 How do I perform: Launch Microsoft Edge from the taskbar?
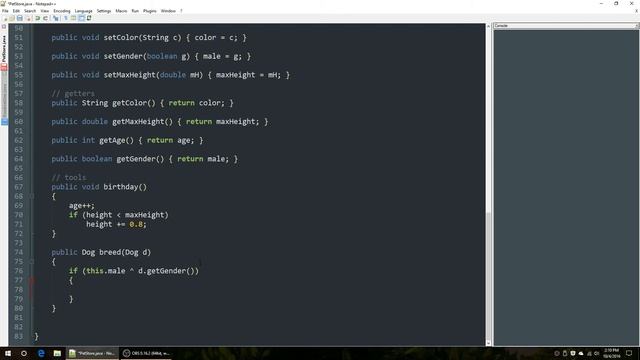coord(41,353)
